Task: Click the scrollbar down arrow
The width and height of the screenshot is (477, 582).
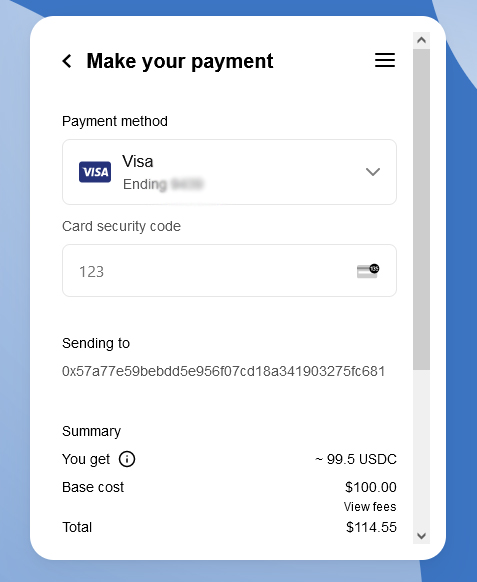Action: click(x=421, y=536)
